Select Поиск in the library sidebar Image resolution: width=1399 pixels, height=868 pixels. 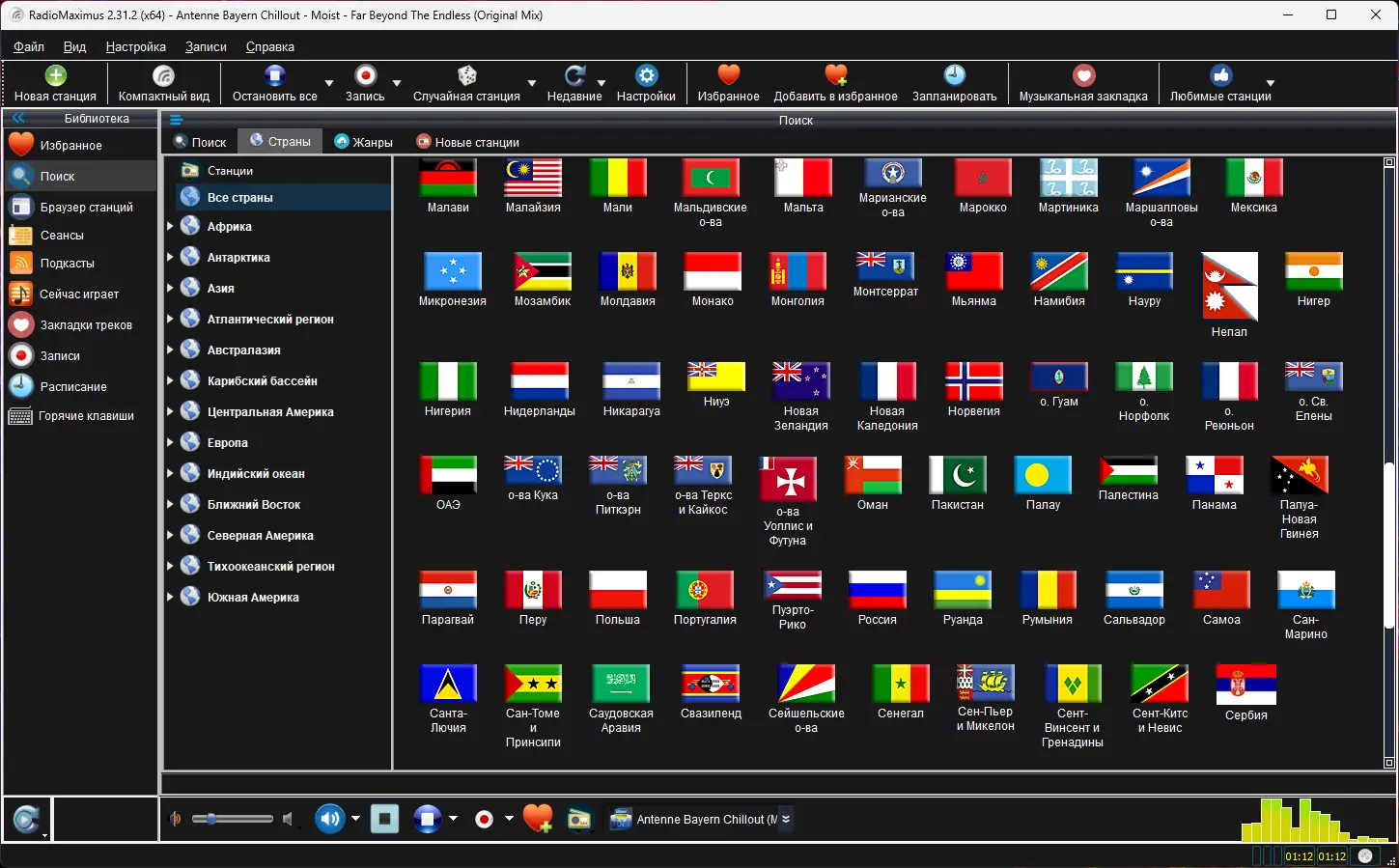point(80,176)
